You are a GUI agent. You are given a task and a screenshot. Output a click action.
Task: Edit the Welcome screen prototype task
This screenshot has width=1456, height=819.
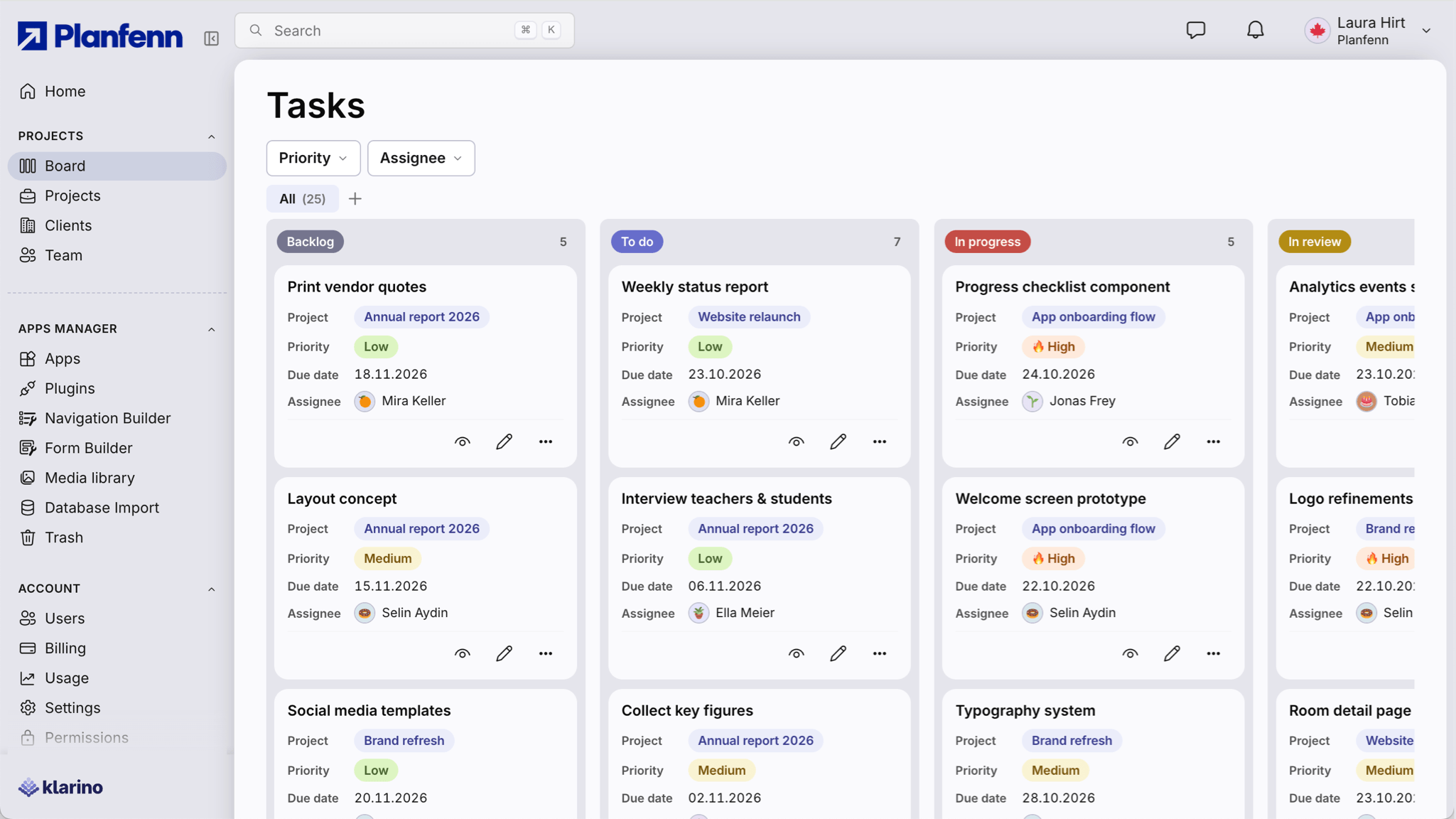(1172, 653)
